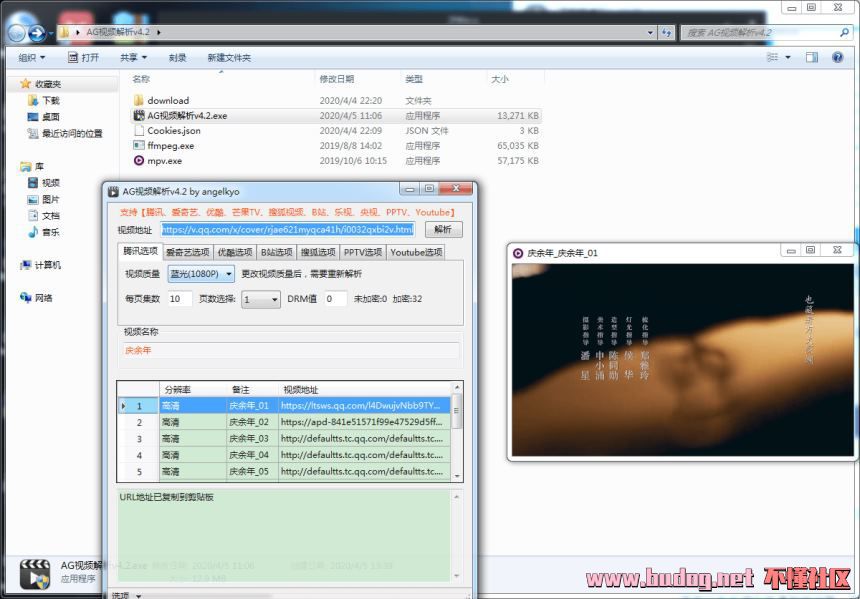
Task: Click the 库 libraries icon in the sidebar
Action: pos(25,166)
